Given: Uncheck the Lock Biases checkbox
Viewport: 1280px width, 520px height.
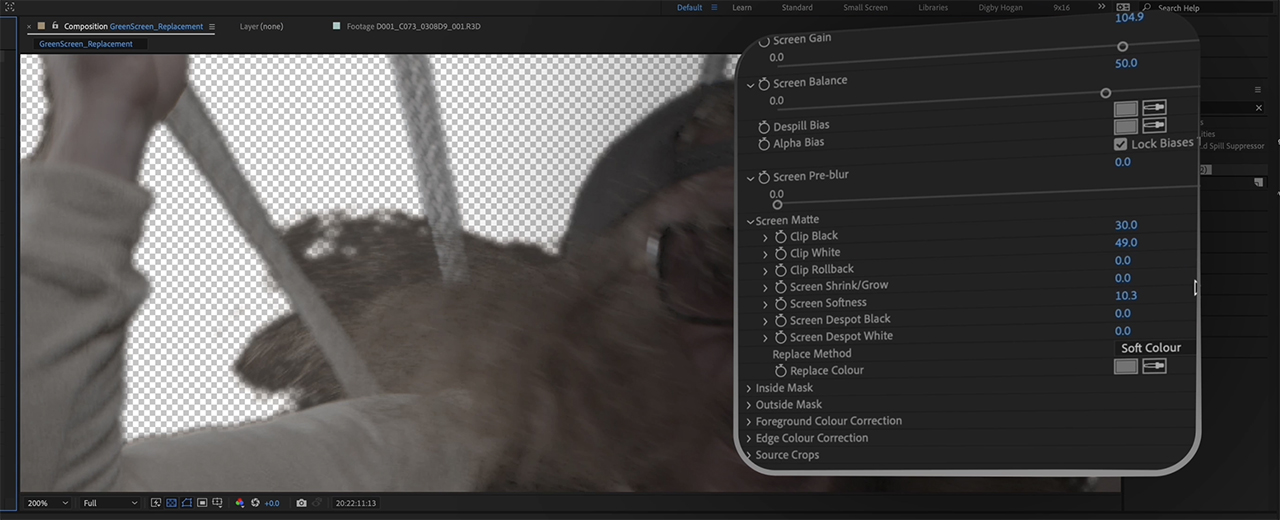Looking at the screenshot, I should click(x=1121, y=144).
